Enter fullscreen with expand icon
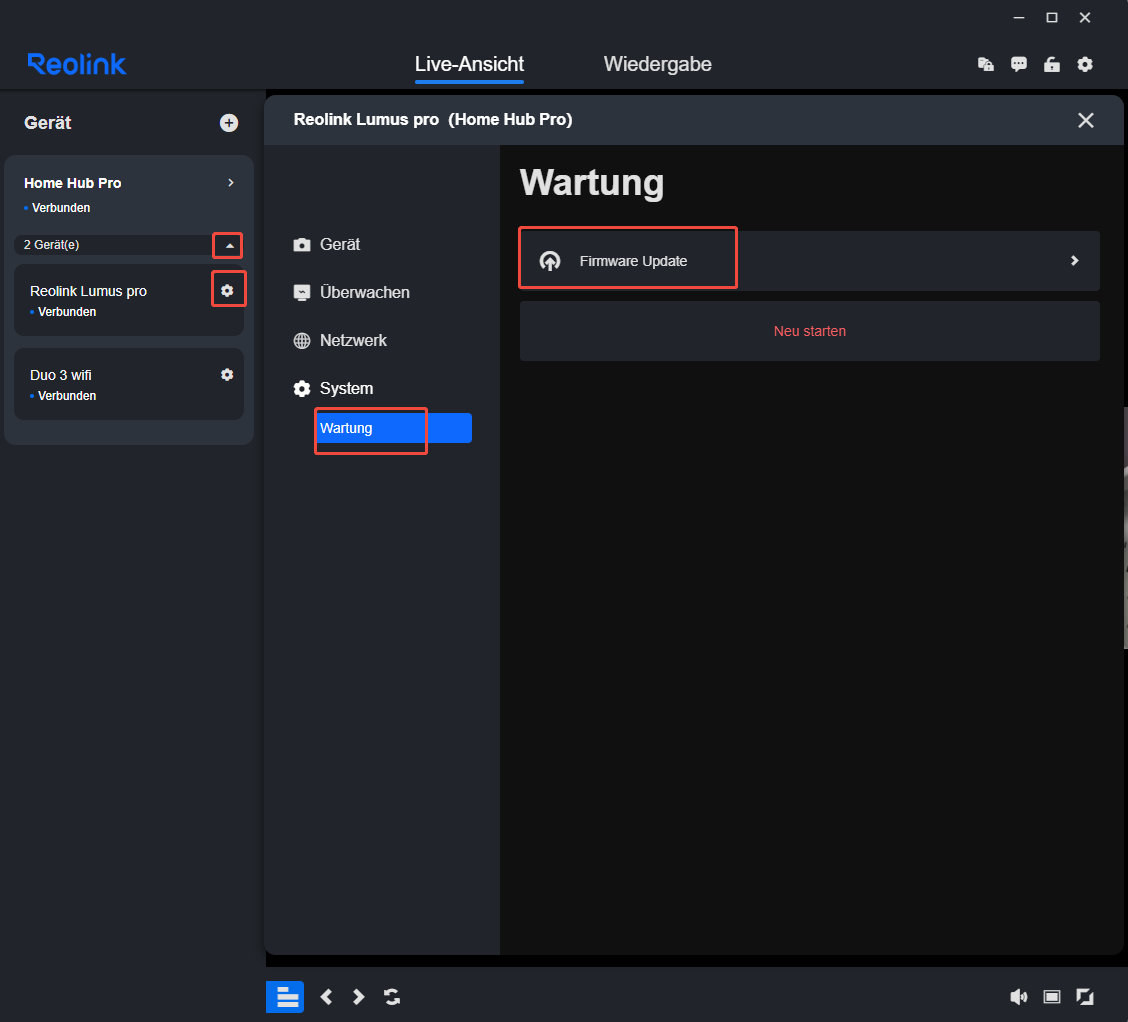The width and height of the screenshot is (1128, 1022). click(x=1085, y=997)
